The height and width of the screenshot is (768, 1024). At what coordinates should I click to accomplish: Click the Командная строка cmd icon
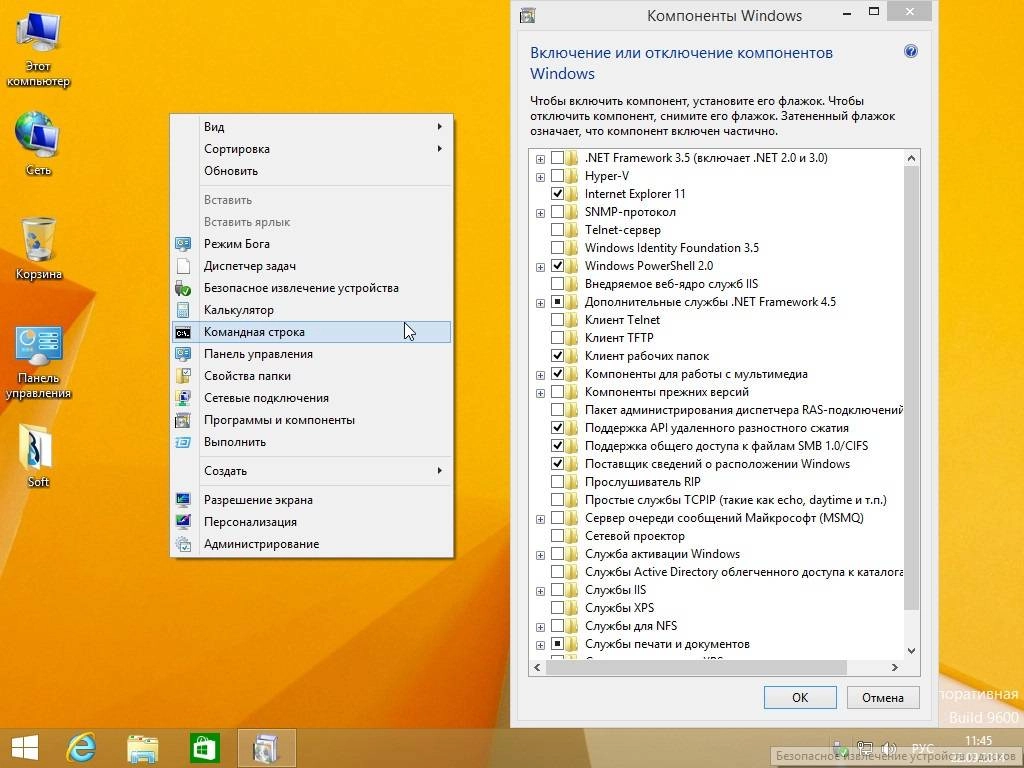183,332
